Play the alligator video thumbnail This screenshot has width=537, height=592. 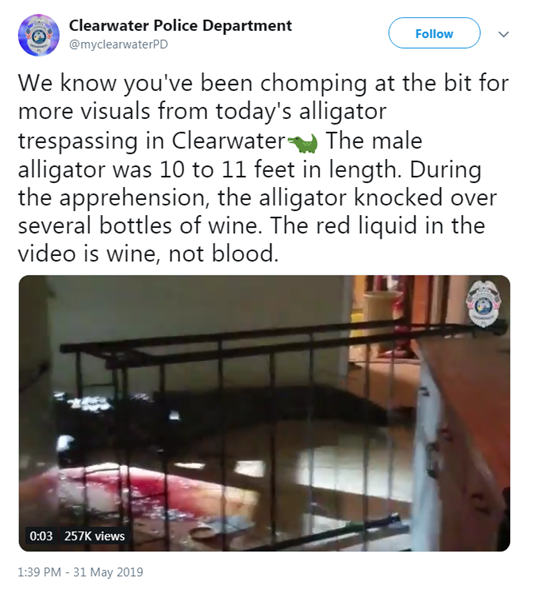(264, 413)
